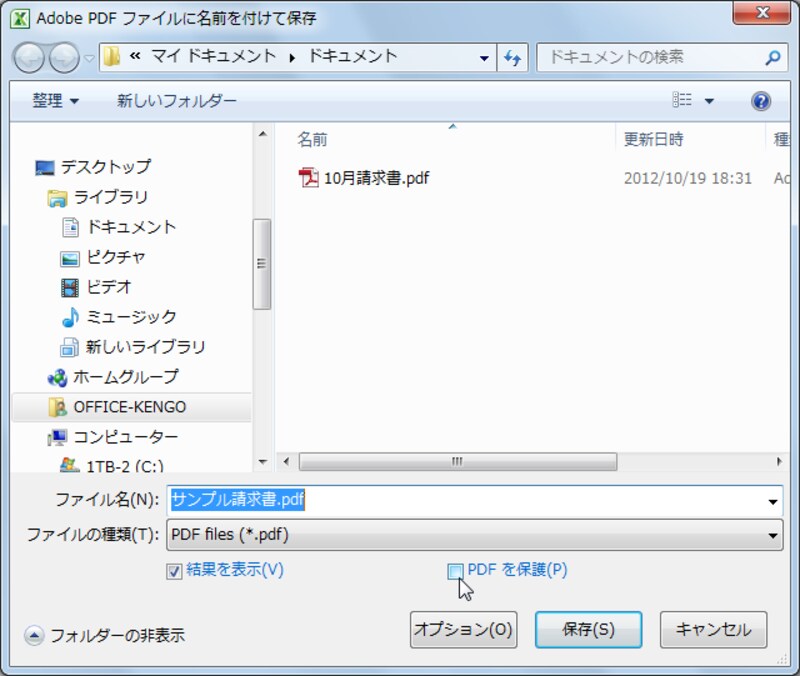This screenshot has width=800, height=676.
Task: Open the ファイルの種類 dropdown
Action: click(773, 536)
